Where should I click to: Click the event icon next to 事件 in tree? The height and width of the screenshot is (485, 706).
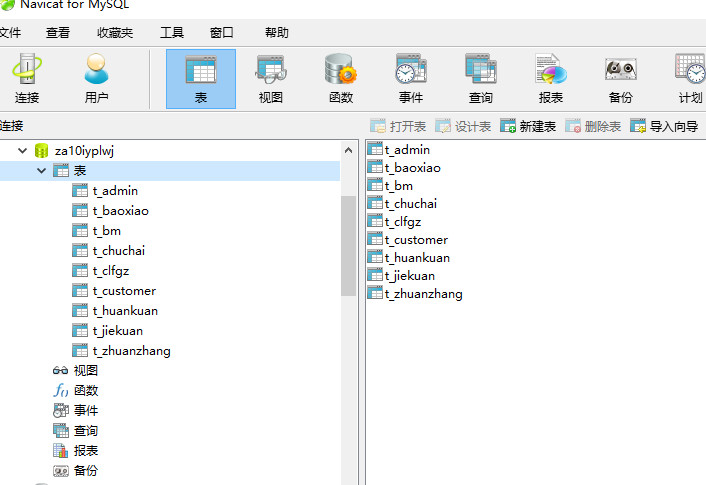[x=60, y=411]
